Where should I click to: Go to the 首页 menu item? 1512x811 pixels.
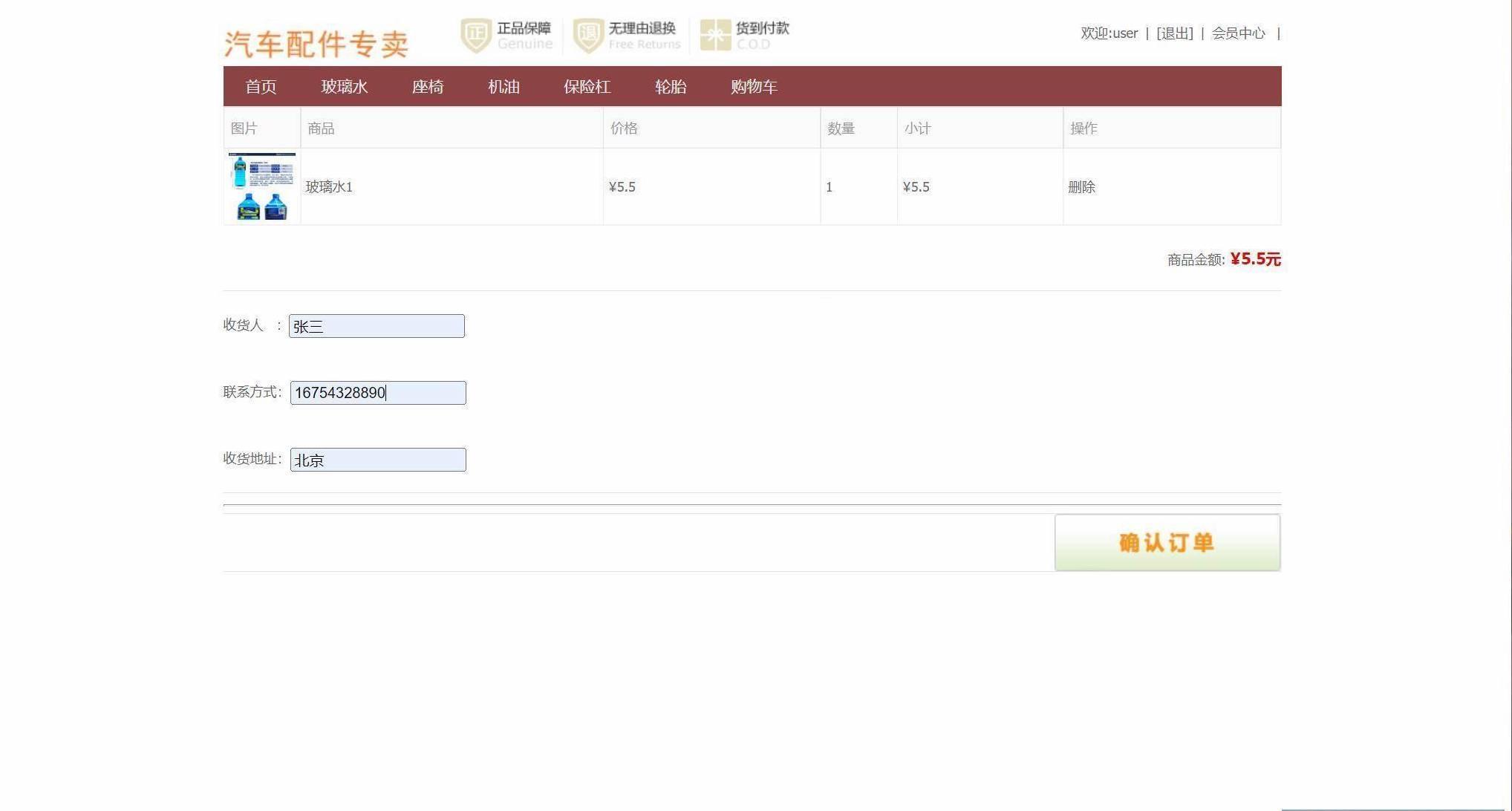(x=261, y=87)
